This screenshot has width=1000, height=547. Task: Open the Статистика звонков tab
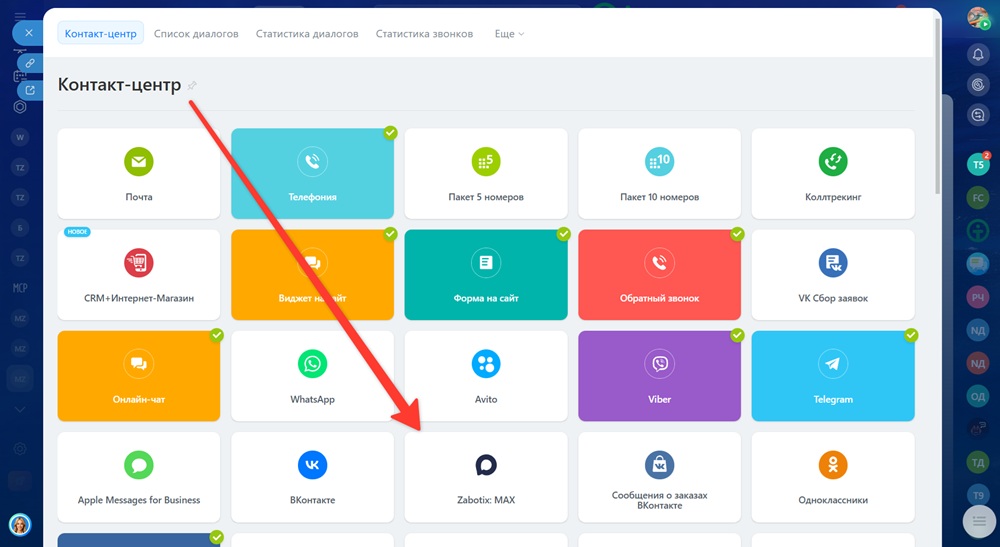424,34
